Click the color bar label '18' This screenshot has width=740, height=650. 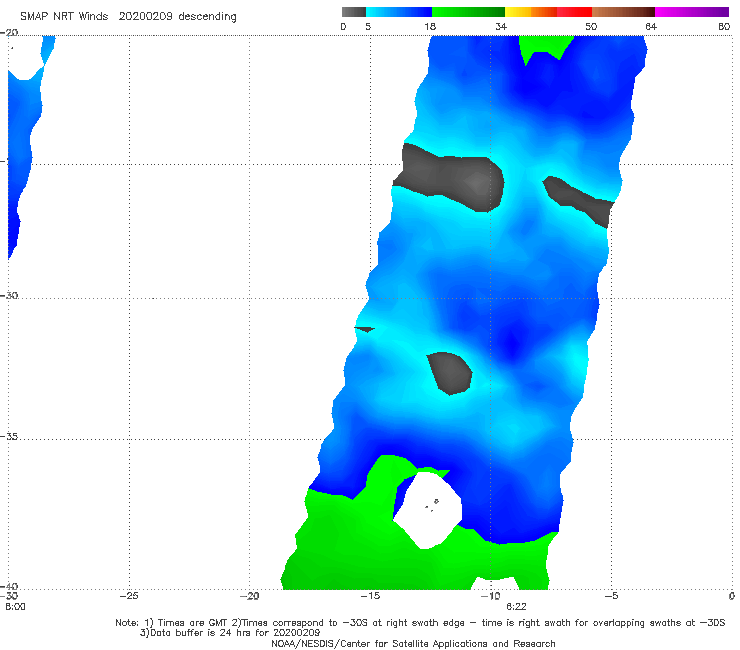pos(430,26)
